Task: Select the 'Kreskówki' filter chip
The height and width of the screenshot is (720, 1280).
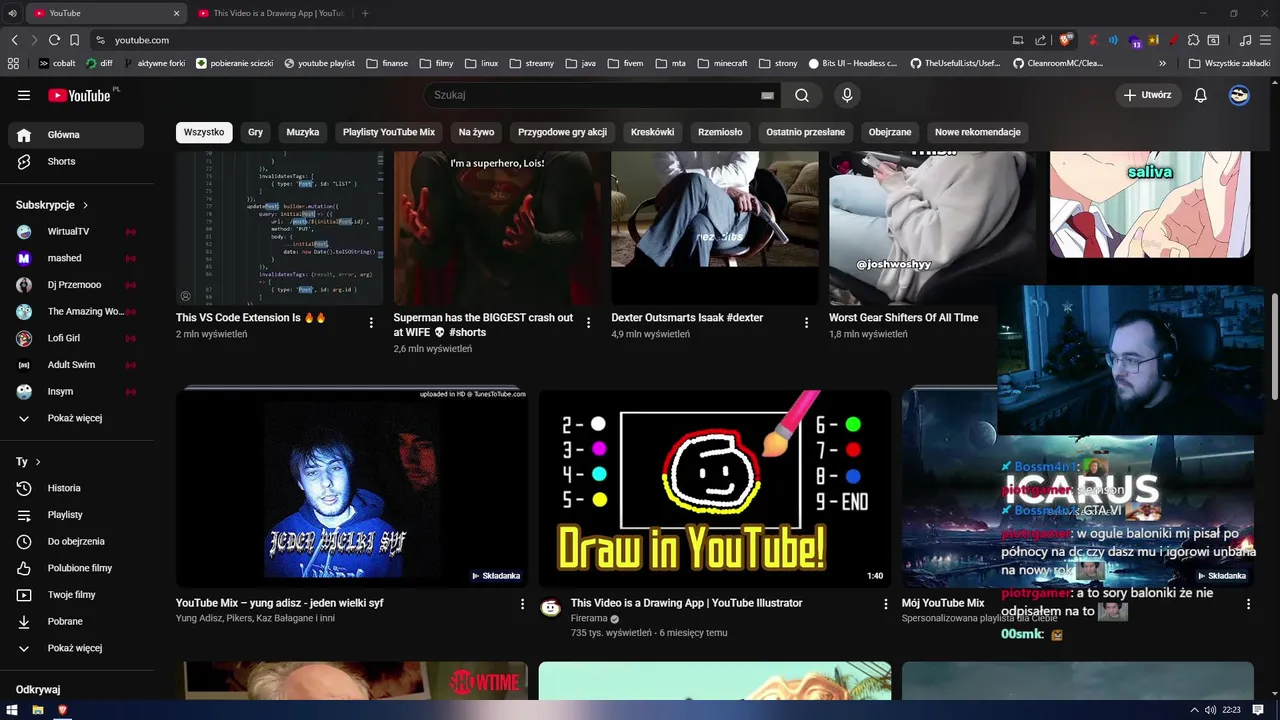Action: (653, 132)
